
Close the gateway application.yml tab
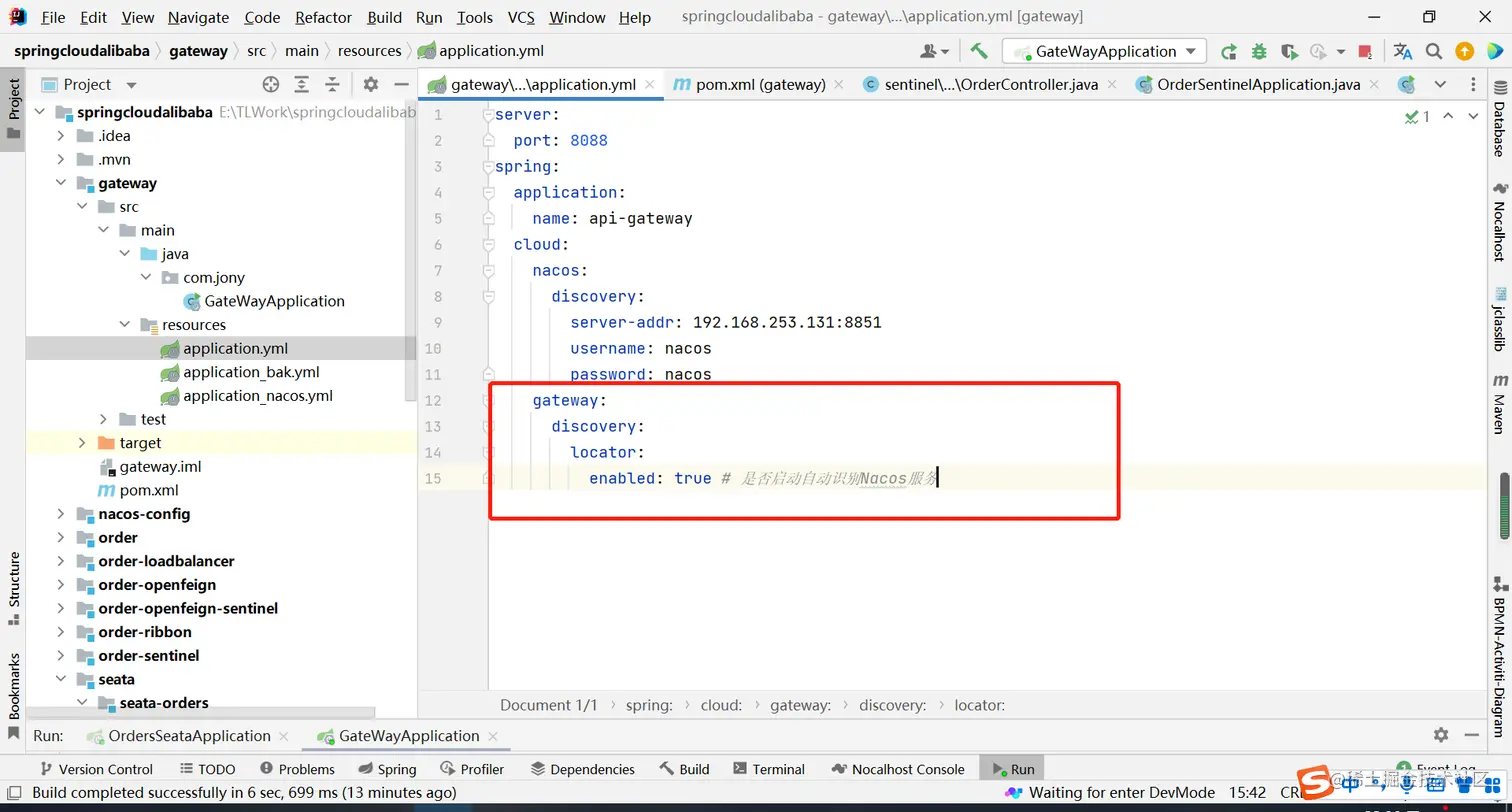pos(649,85)
